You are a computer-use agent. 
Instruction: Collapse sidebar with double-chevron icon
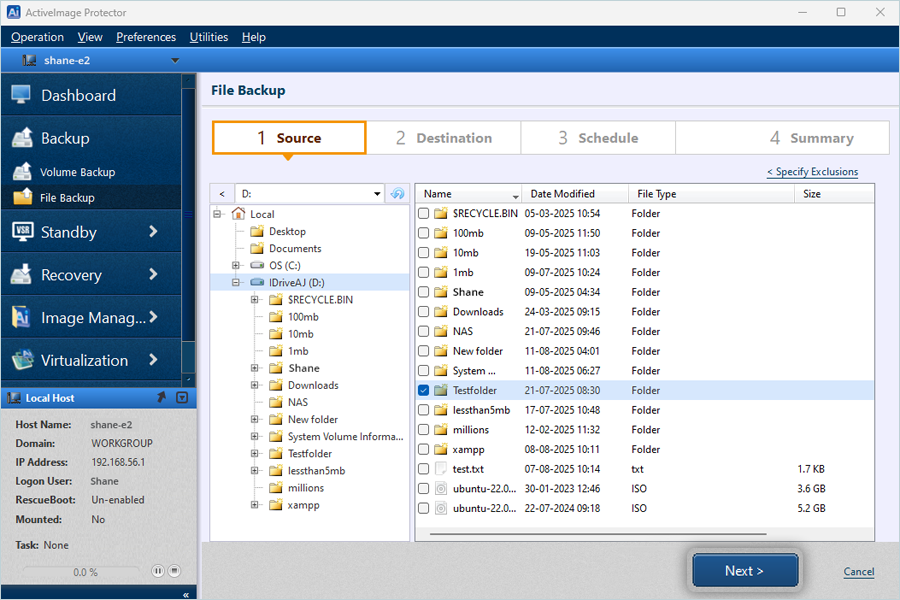186,595
